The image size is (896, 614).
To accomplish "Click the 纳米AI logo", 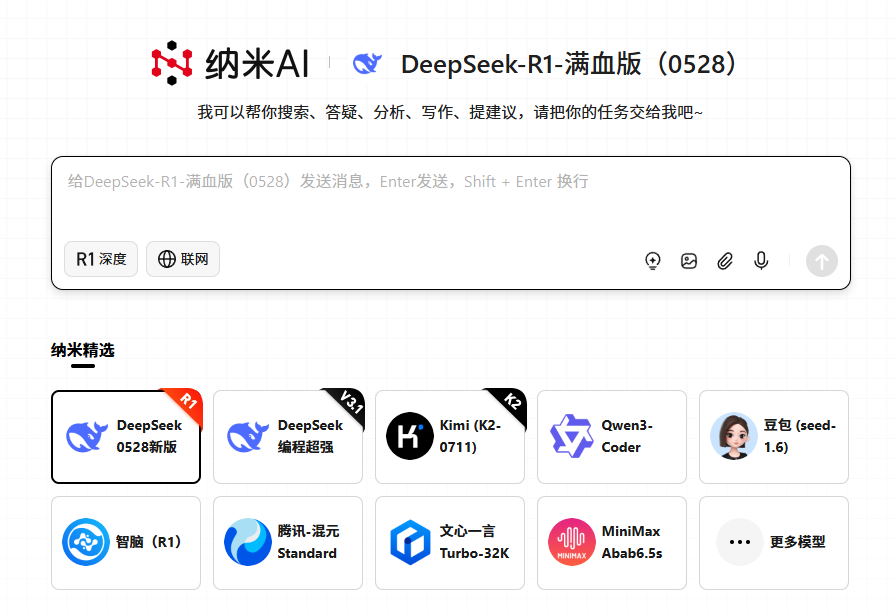I will tap(230, 63).
